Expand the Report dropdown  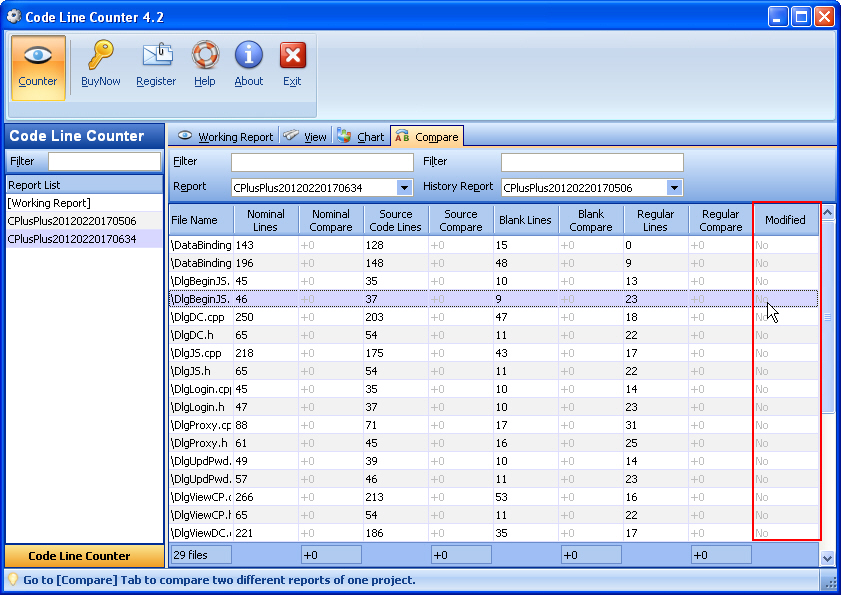point(404,187)
